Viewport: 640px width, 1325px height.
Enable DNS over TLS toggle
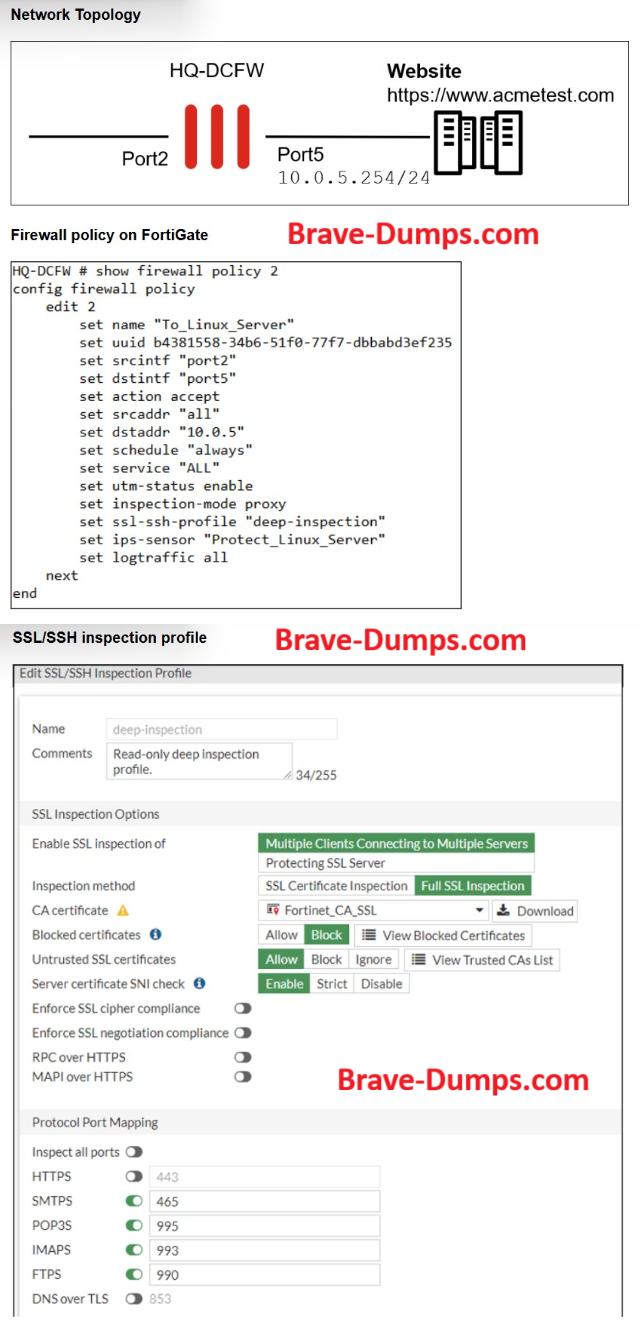(134, 1299)
